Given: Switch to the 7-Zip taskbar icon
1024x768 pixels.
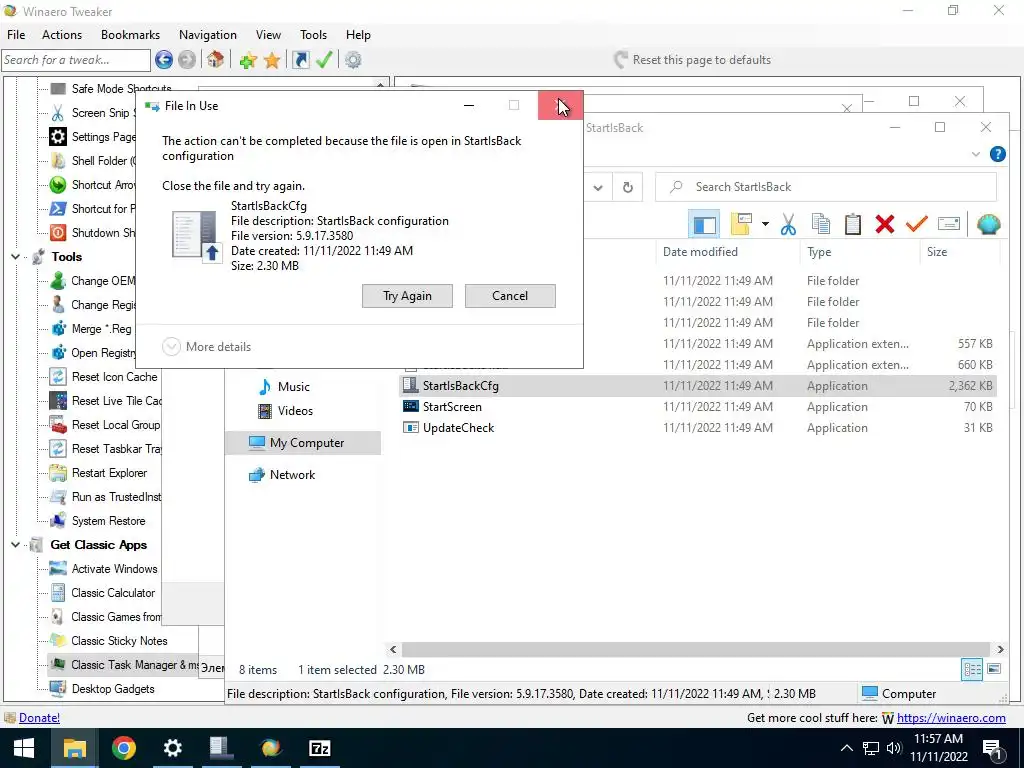Looking at the screenshot, I should (319, 748).
